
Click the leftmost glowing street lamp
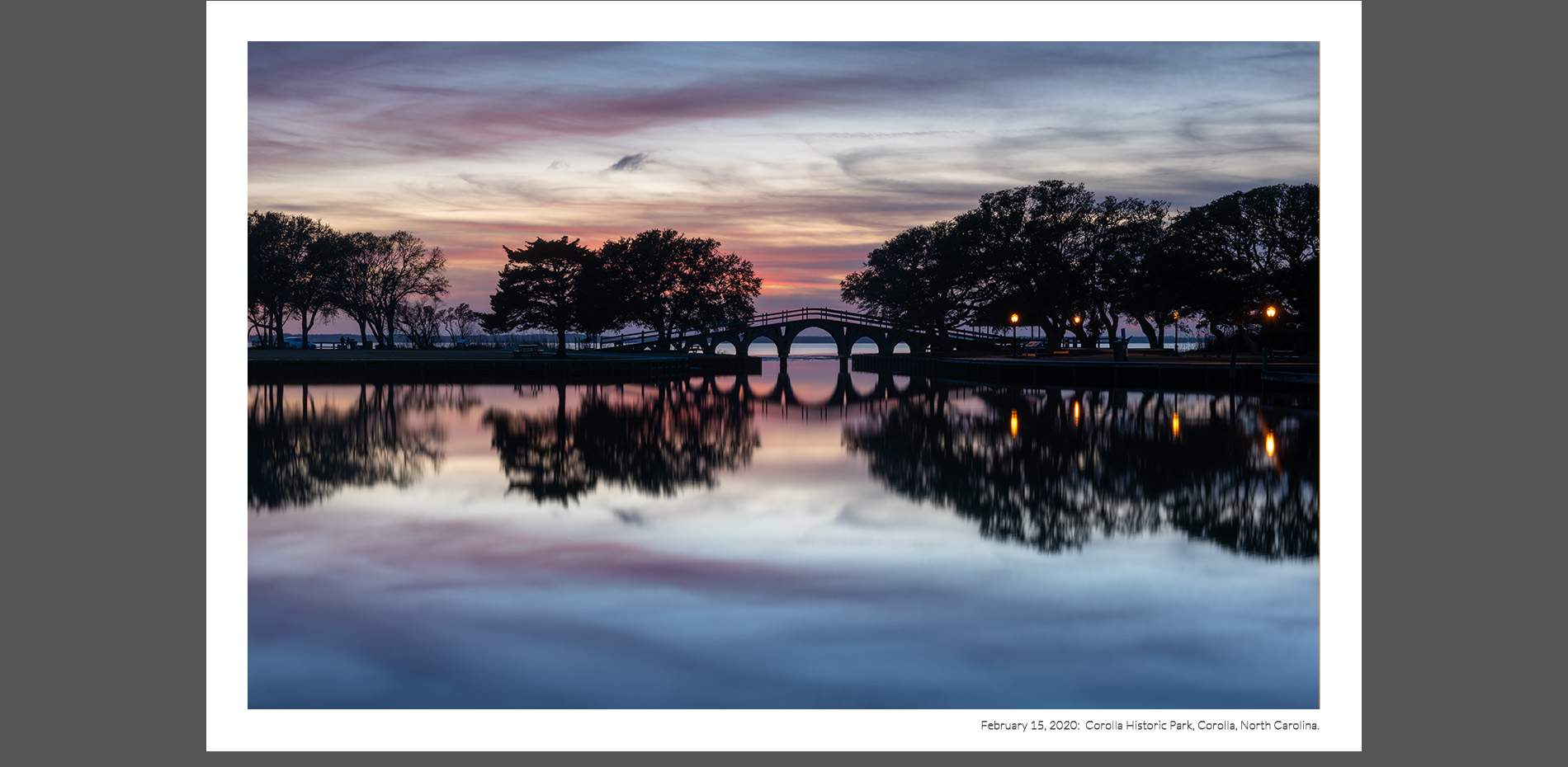click(x=1014, y=318)
